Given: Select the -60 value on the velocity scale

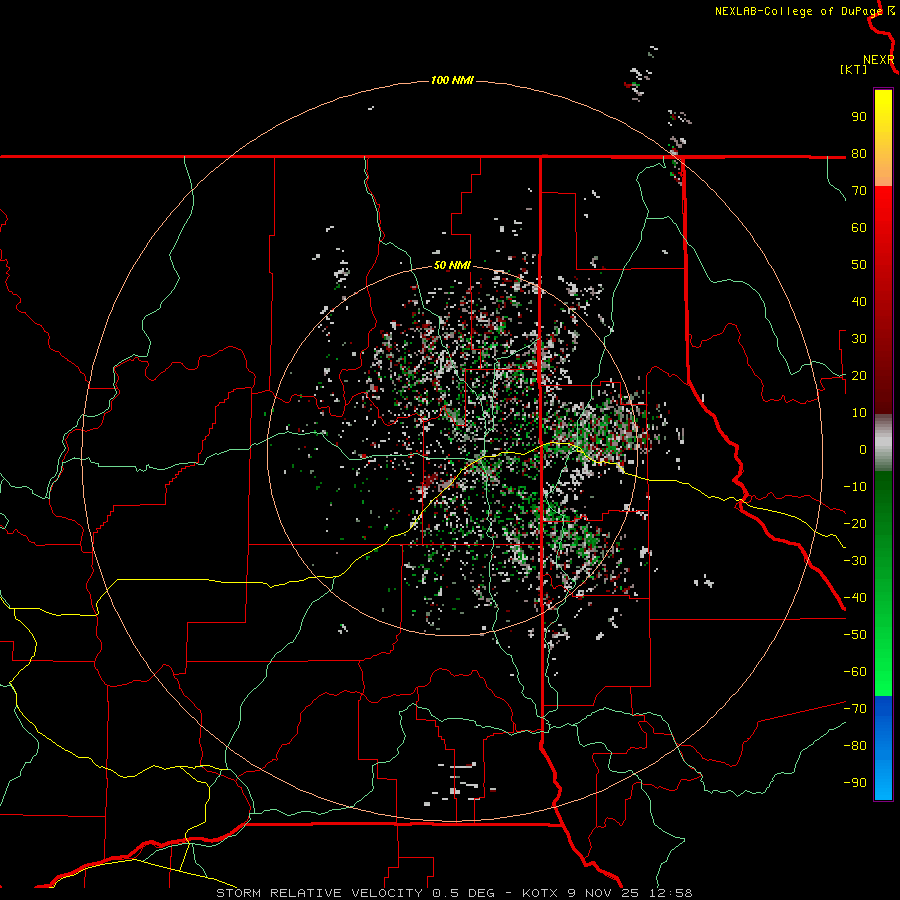Looking at the screenshot, I should pos(855,672).
